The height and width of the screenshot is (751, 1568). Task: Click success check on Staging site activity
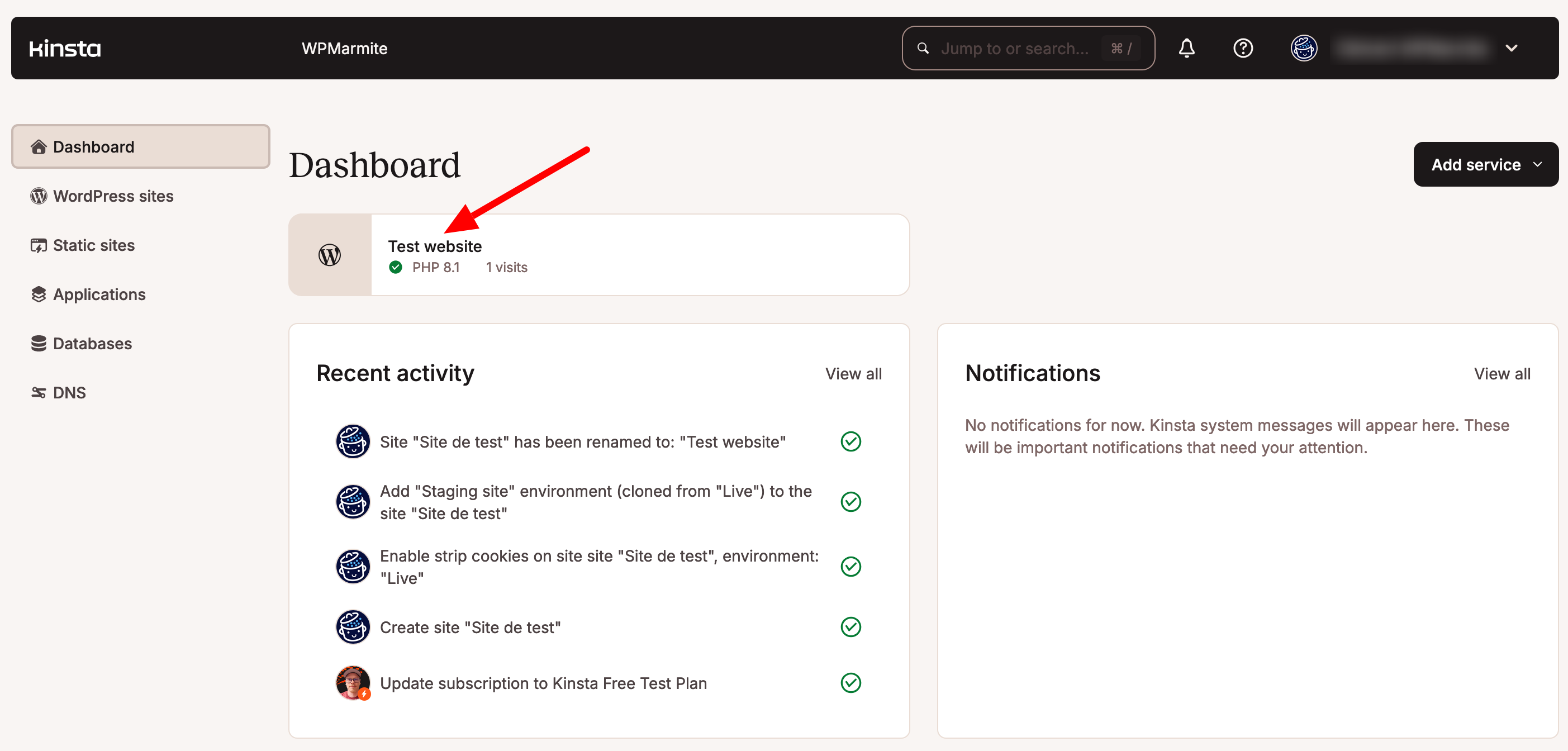tap(850, 502)
